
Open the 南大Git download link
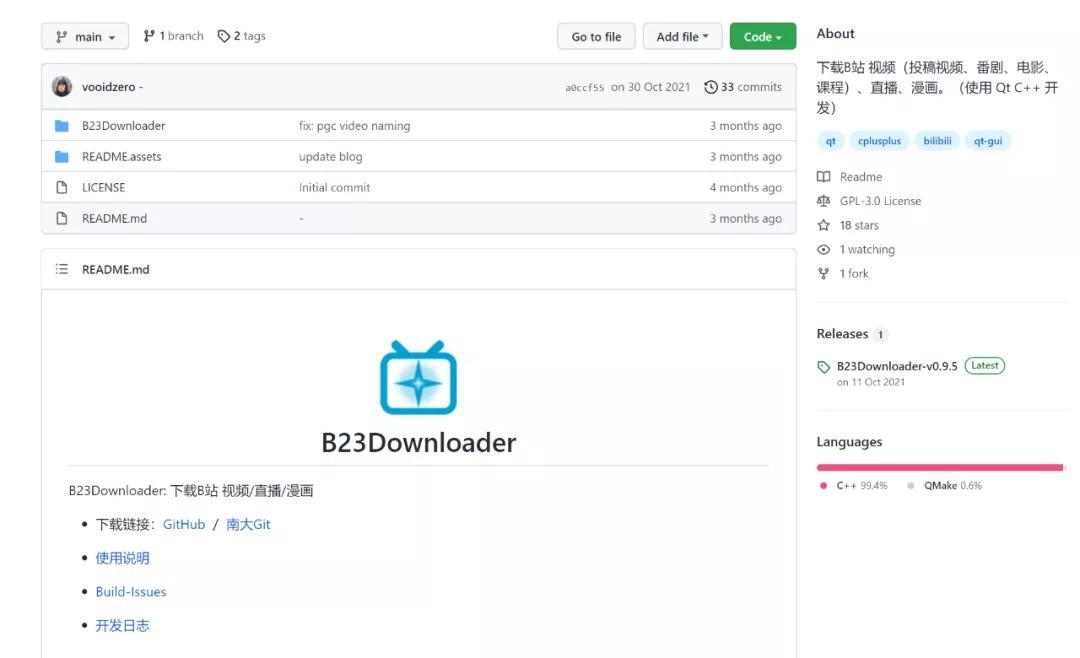click(x=248, y=524)
